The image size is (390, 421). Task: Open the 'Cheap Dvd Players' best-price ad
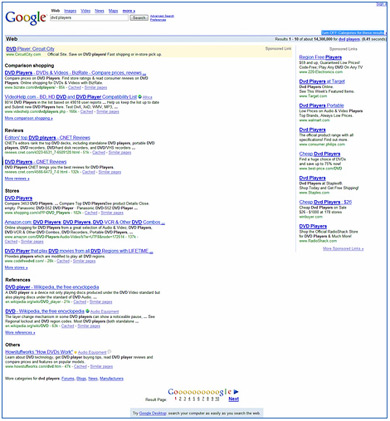[x=320, y=154]
